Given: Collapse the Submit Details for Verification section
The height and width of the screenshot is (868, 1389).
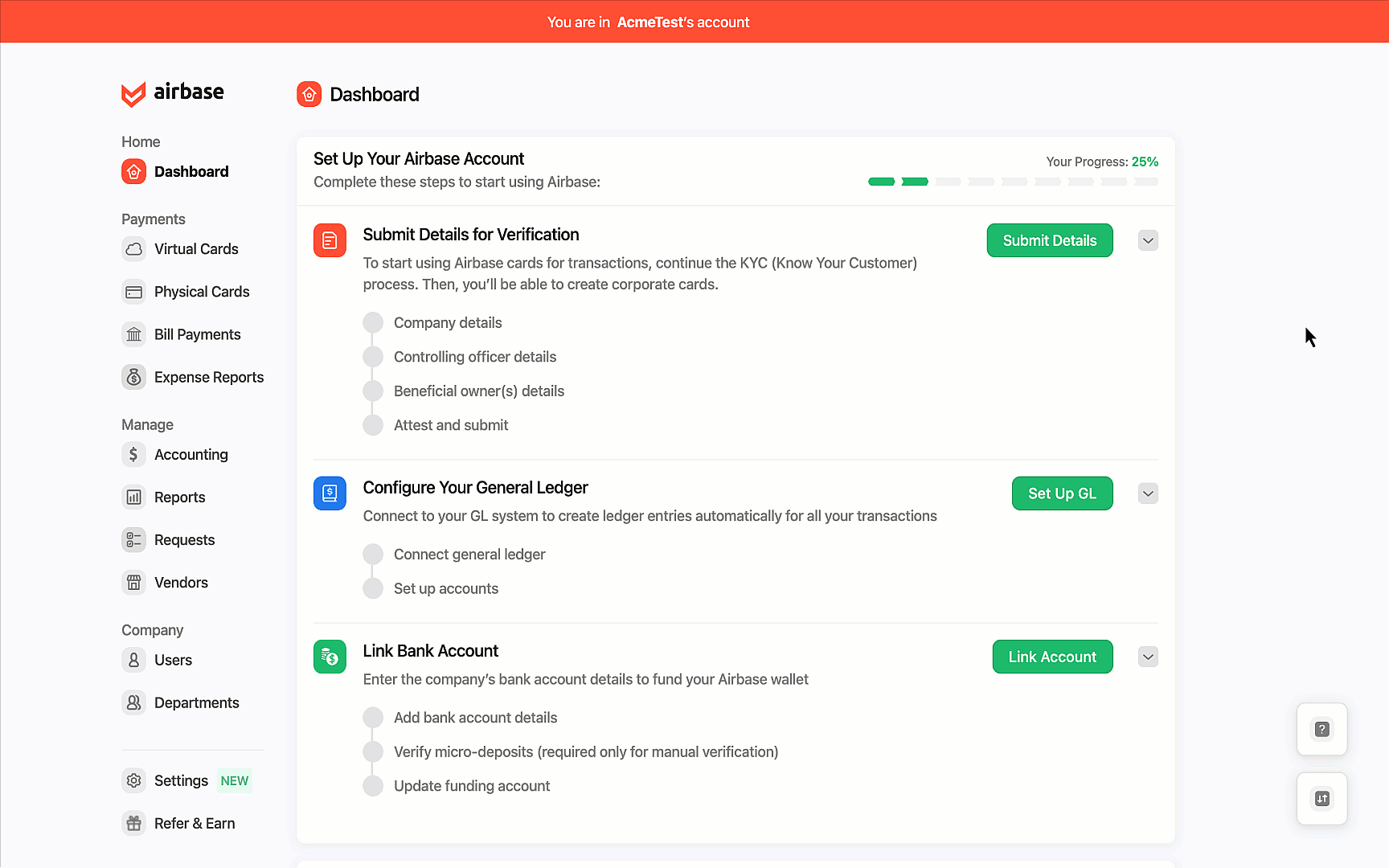Looking at the screenshot, I should (1148, 240).
